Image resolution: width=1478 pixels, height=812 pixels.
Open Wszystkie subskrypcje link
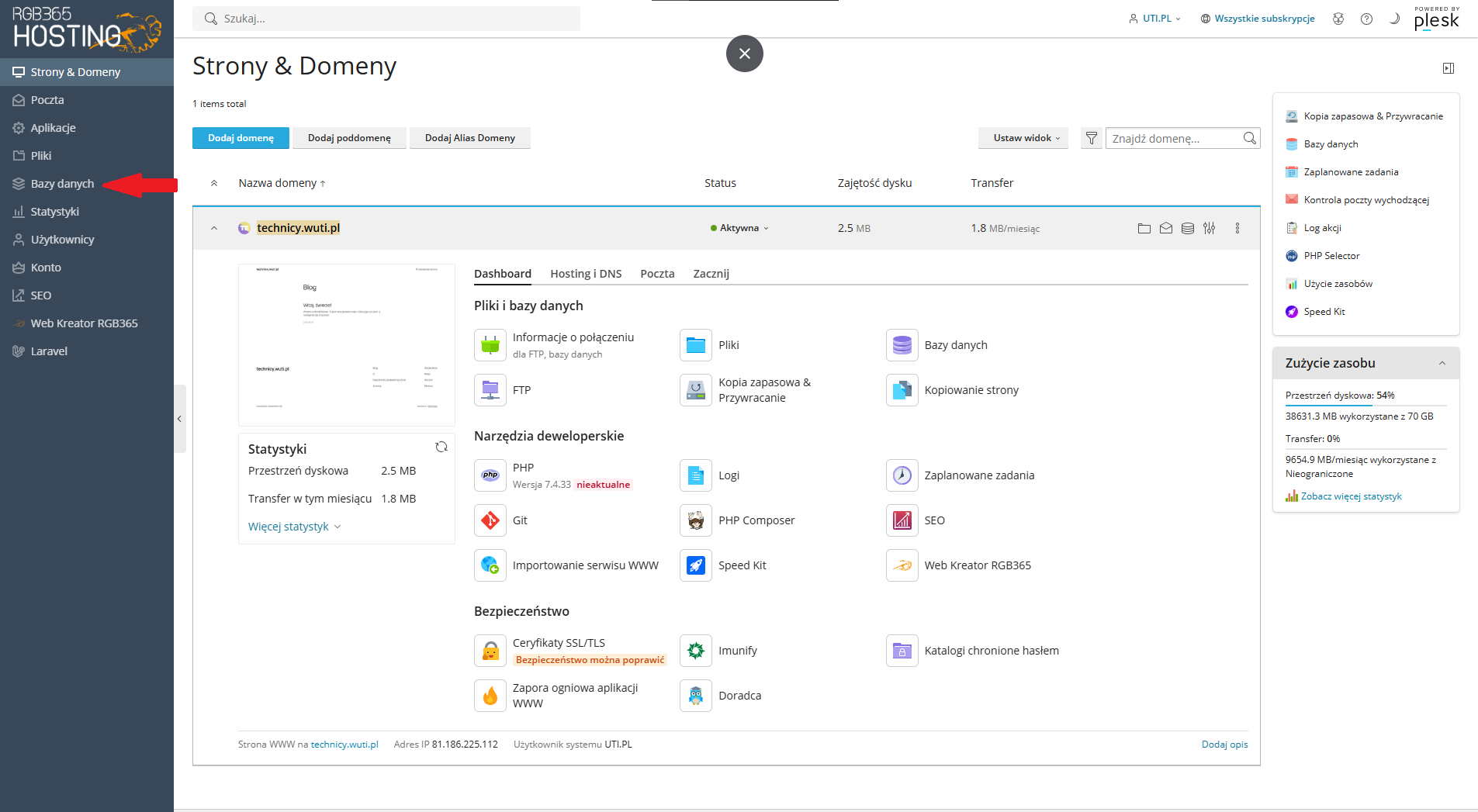[1258, 19]
